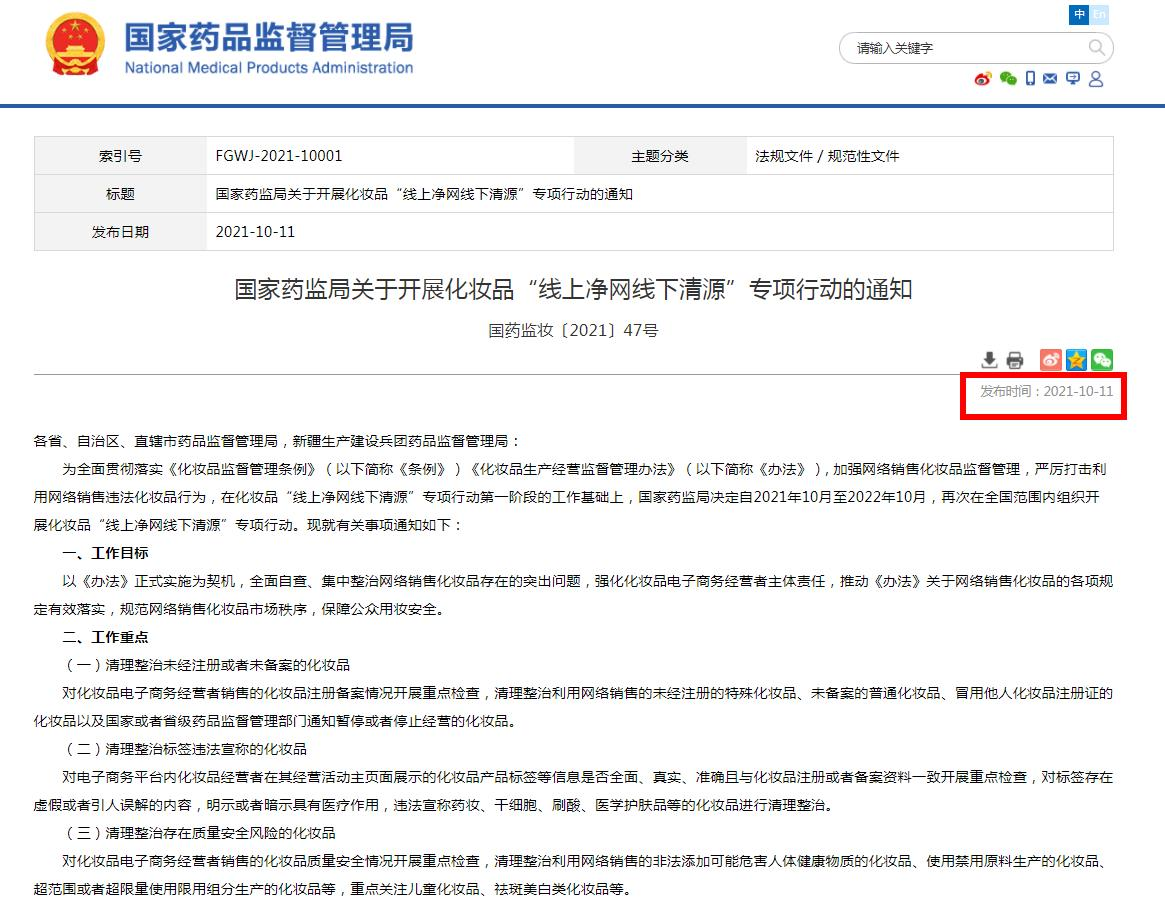1165x897 pixels.
Task: Share the article to Weibo
Action: 1051,360
